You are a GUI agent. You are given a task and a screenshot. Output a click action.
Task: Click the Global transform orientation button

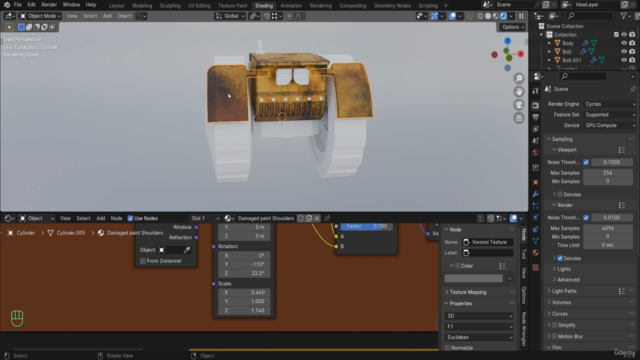coord(230,16)
